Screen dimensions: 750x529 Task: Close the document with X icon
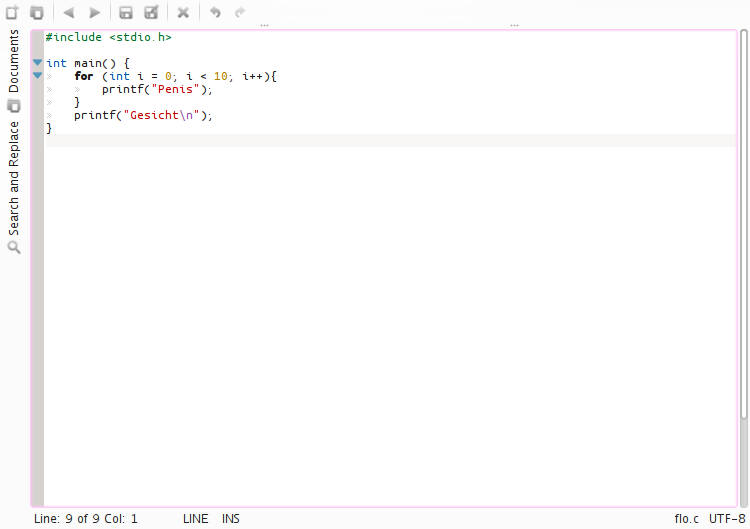point(183,12)
